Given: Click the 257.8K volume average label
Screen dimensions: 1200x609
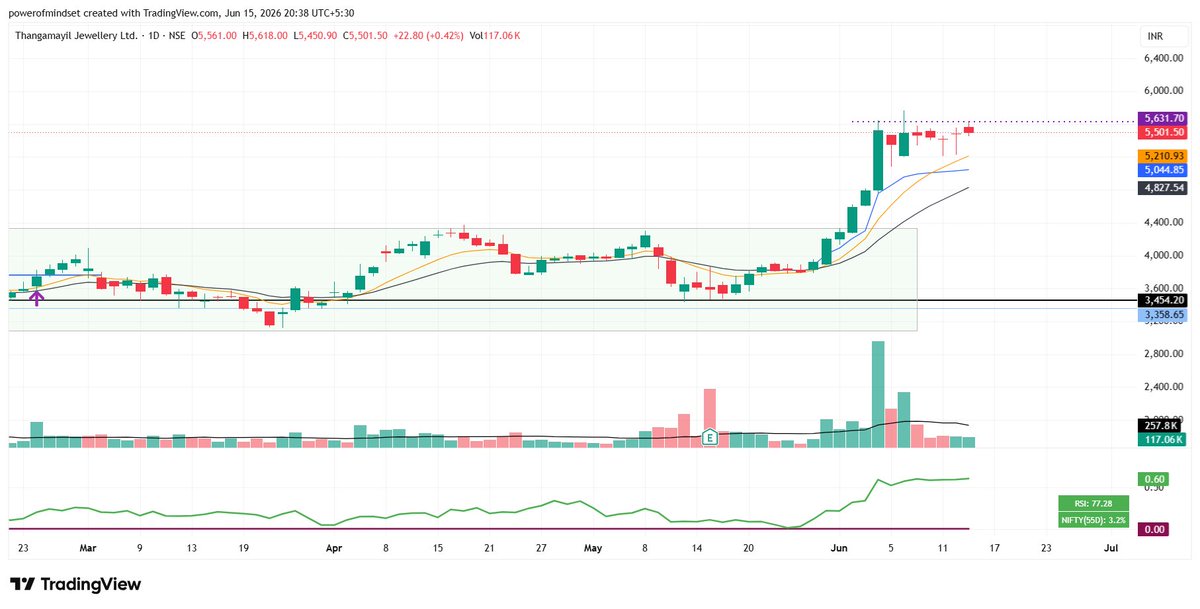Looking at the screenshot, I should tap(1160, 426).
